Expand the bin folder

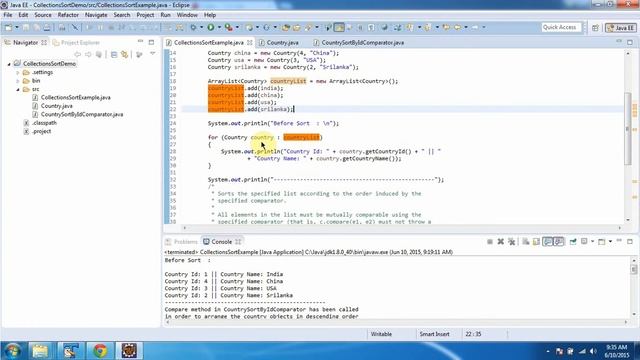point(18,81)
